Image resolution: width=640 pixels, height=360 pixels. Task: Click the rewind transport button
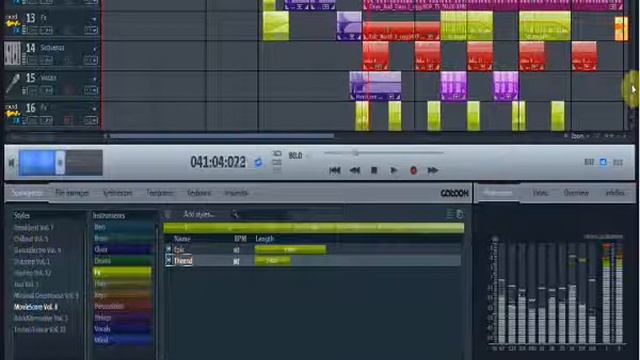(355, 170)
